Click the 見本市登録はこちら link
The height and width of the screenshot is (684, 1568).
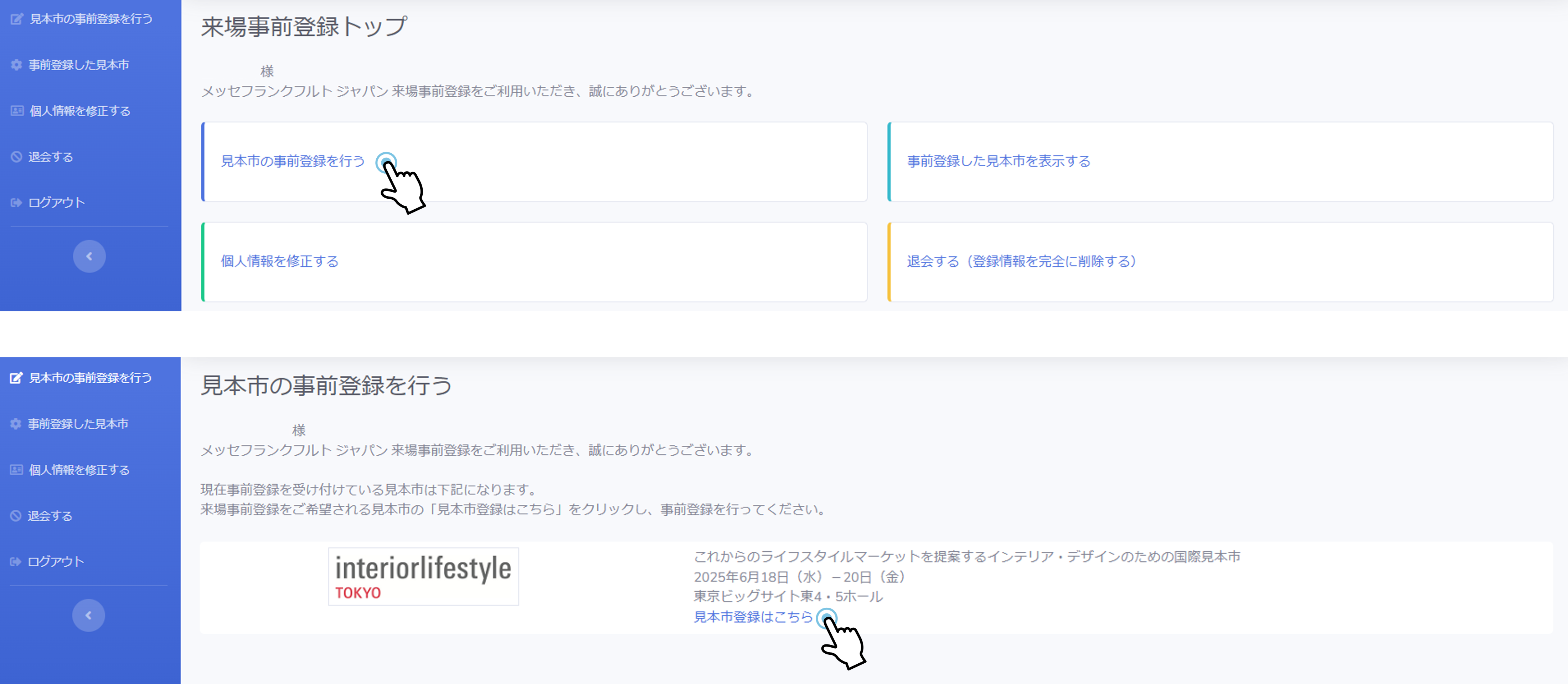pos(753,617)
